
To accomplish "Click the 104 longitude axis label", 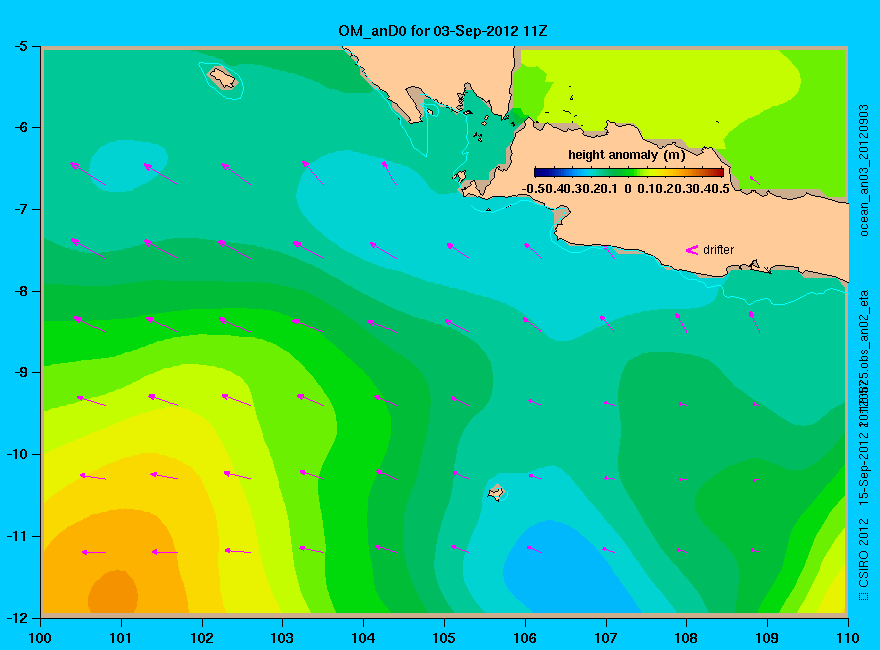I will (x=363, y=638).
